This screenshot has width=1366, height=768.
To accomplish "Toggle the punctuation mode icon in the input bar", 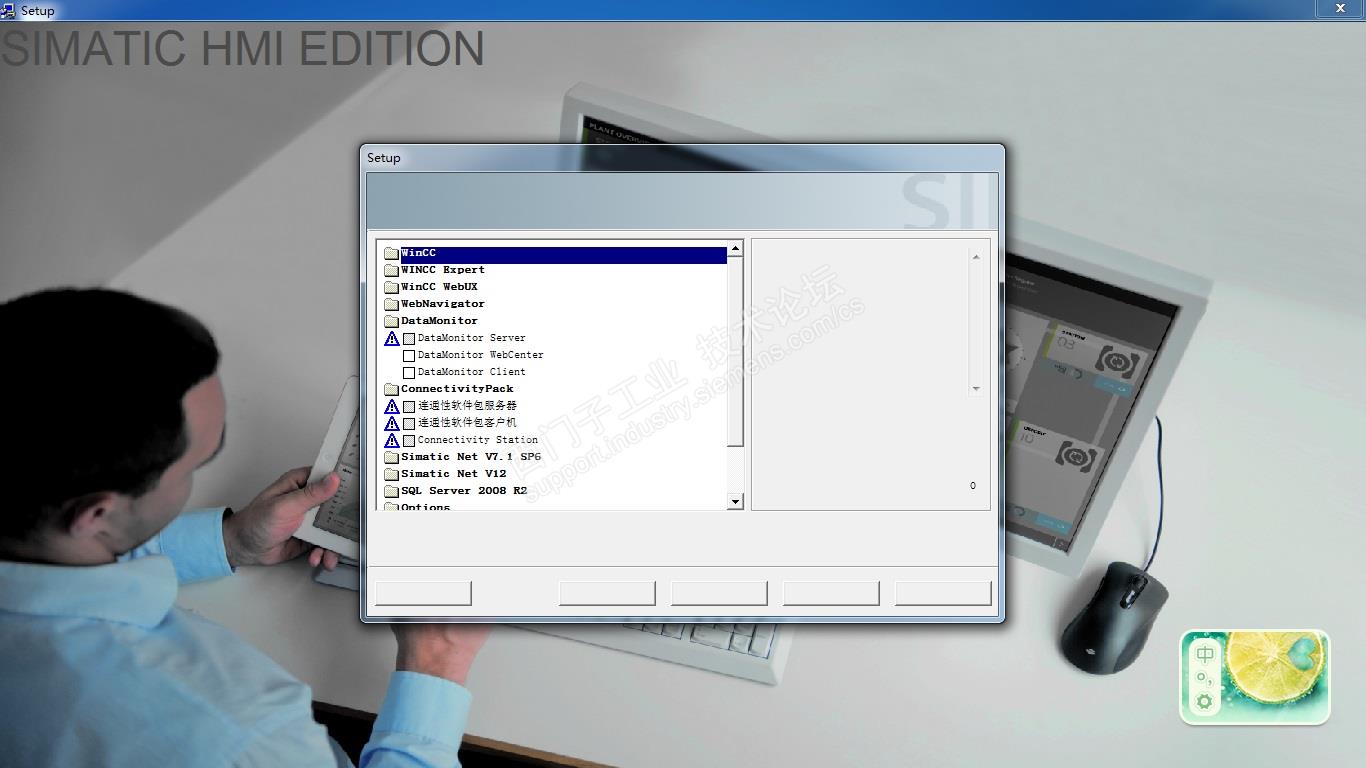I will (x=1204, y=679).
